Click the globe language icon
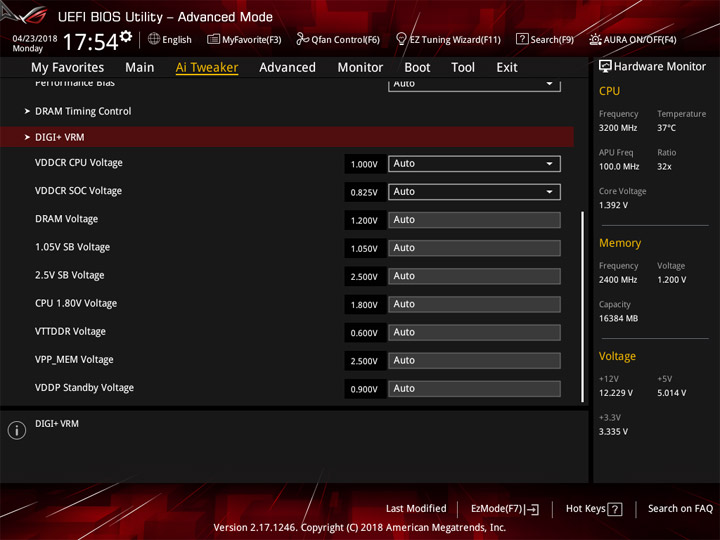Image resolution: width=720 pixels, height=540 pixels. [x=154, y=39]
